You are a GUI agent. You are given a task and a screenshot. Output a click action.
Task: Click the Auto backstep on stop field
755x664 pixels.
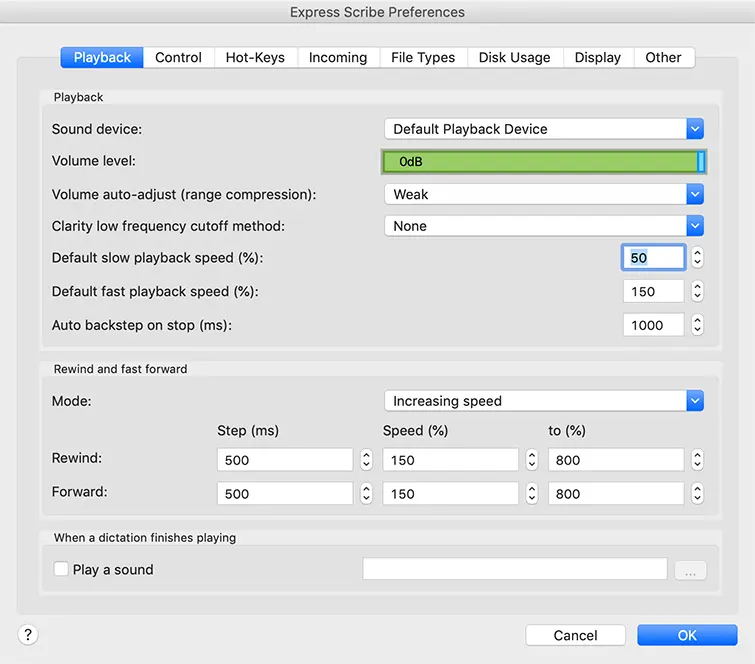(653, 325)
